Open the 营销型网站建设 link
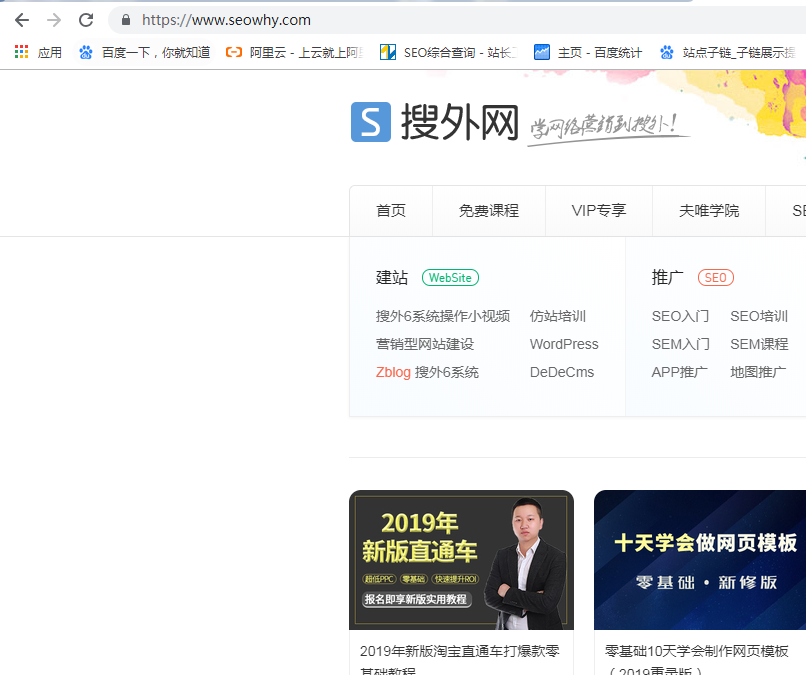Image resolution: width=806 pixels, height=675 pixels. [x=425, y=344]
